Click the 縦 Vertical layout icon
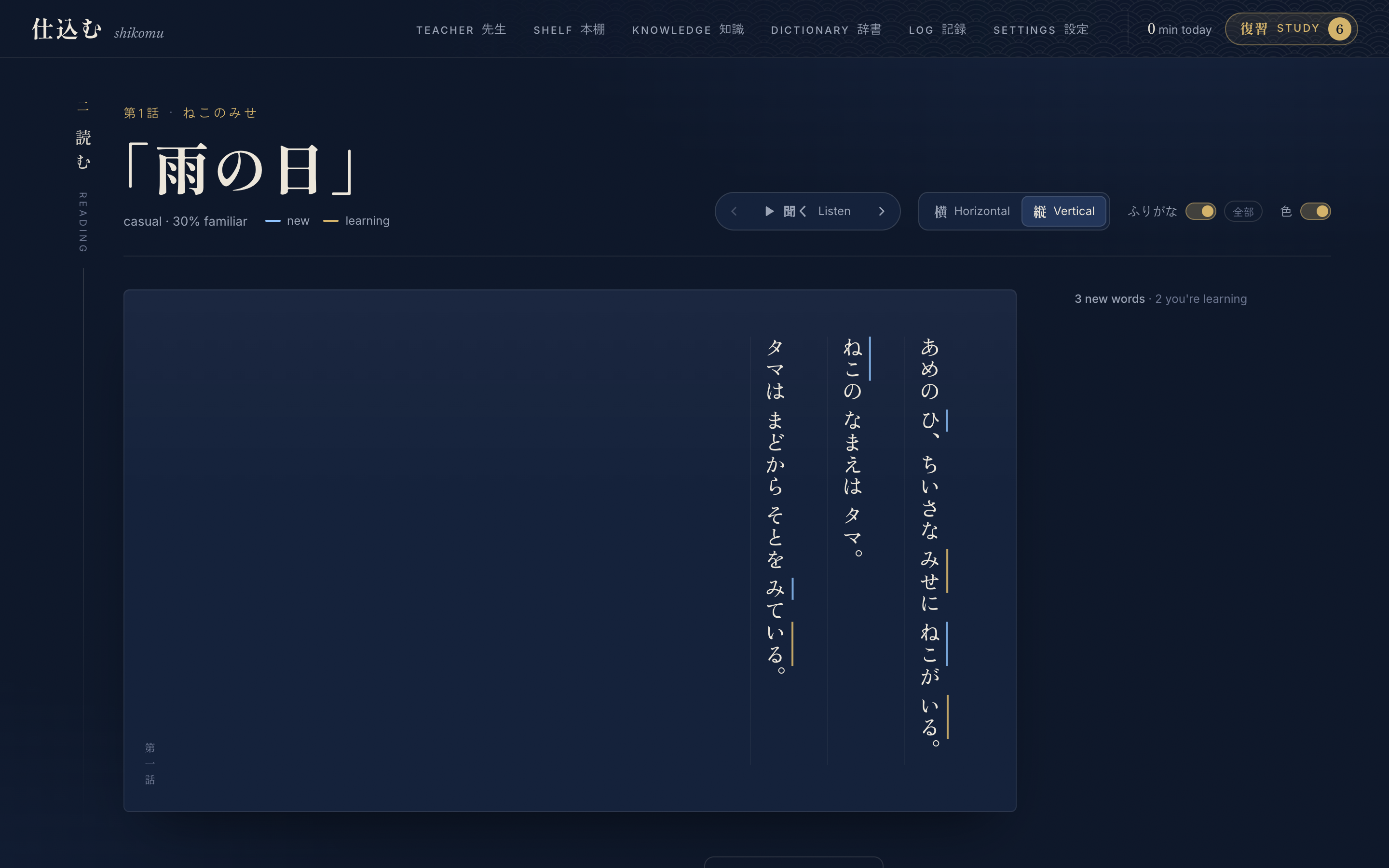 [x=1039, y=212]
